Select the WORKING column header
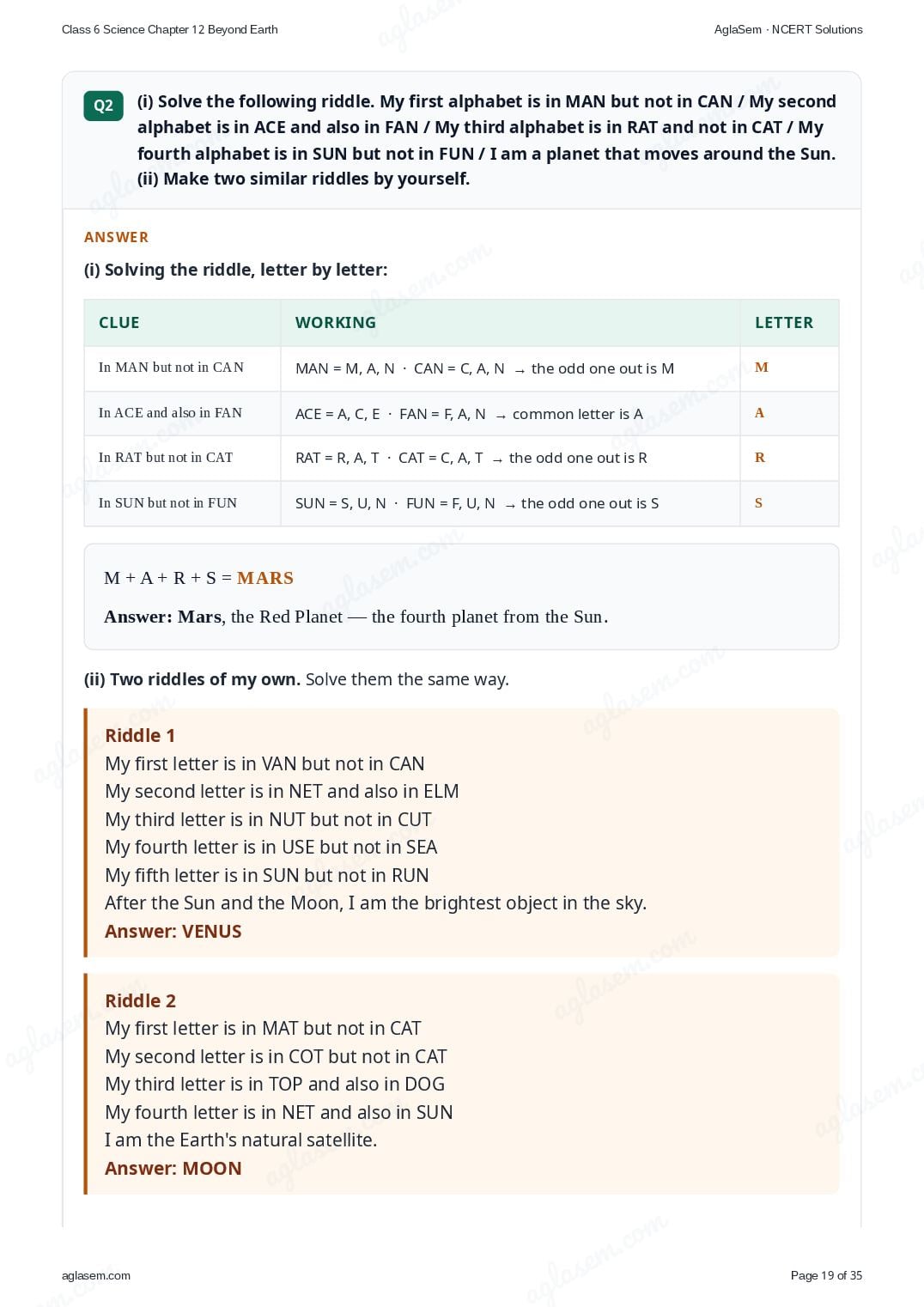 pyautogui.click(x=336, y=323)
